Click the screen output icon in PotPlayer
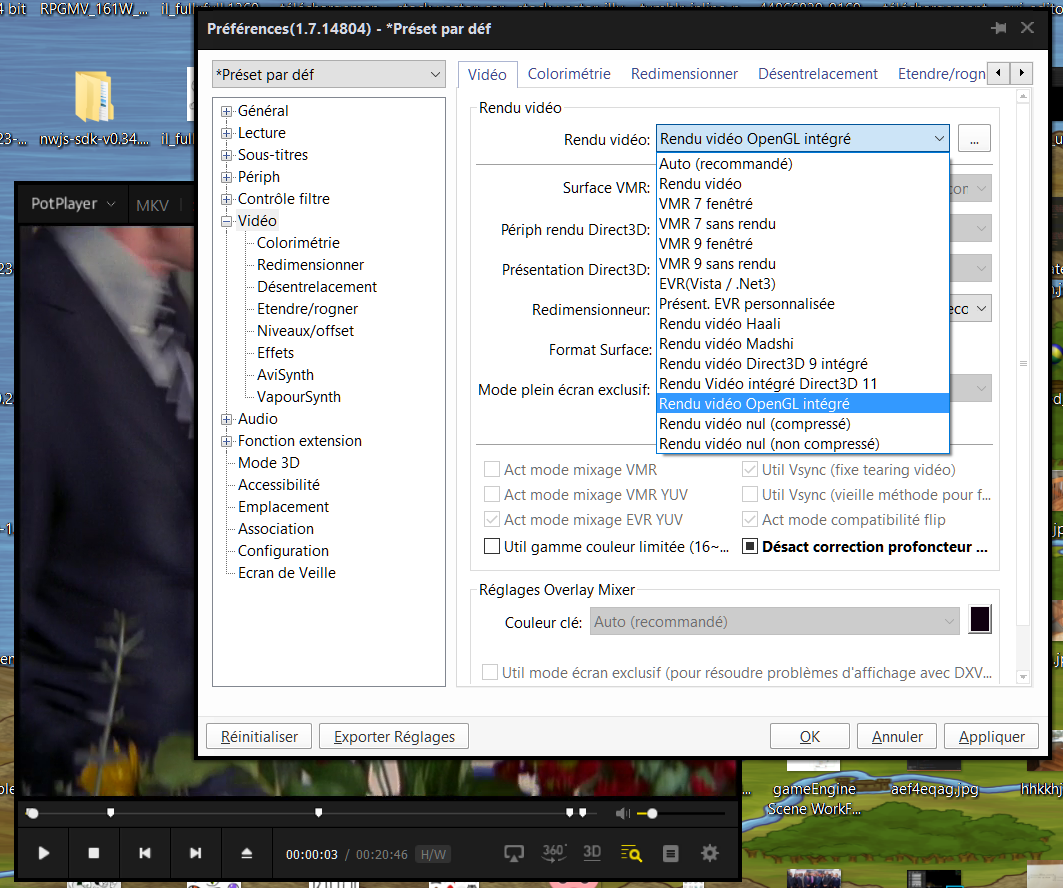This screenshot has width=1063, height=888. [514, 853]
